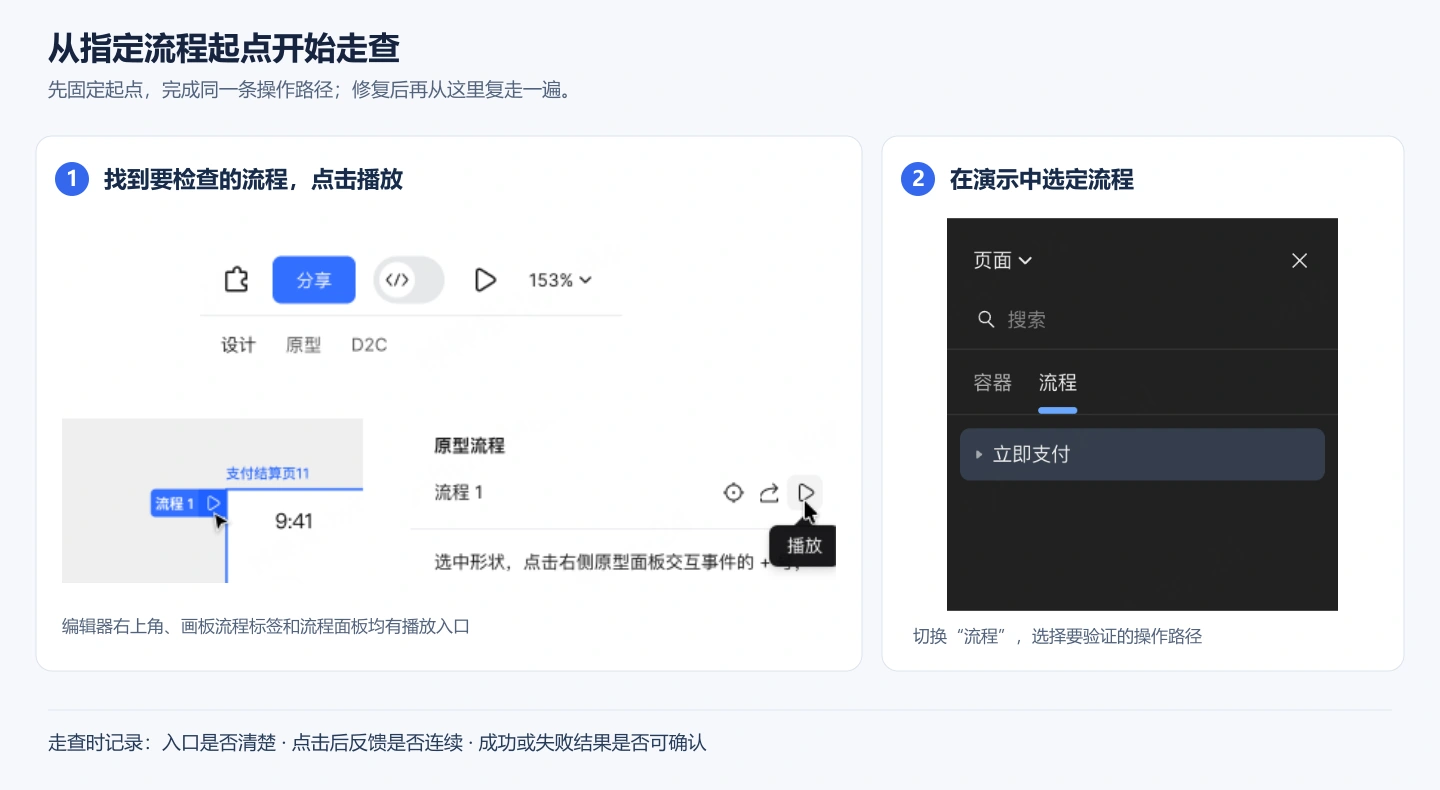This screenshot has height=790, width=1440.
Task: Switch to the 原型 tab
Action: (303, 345)
